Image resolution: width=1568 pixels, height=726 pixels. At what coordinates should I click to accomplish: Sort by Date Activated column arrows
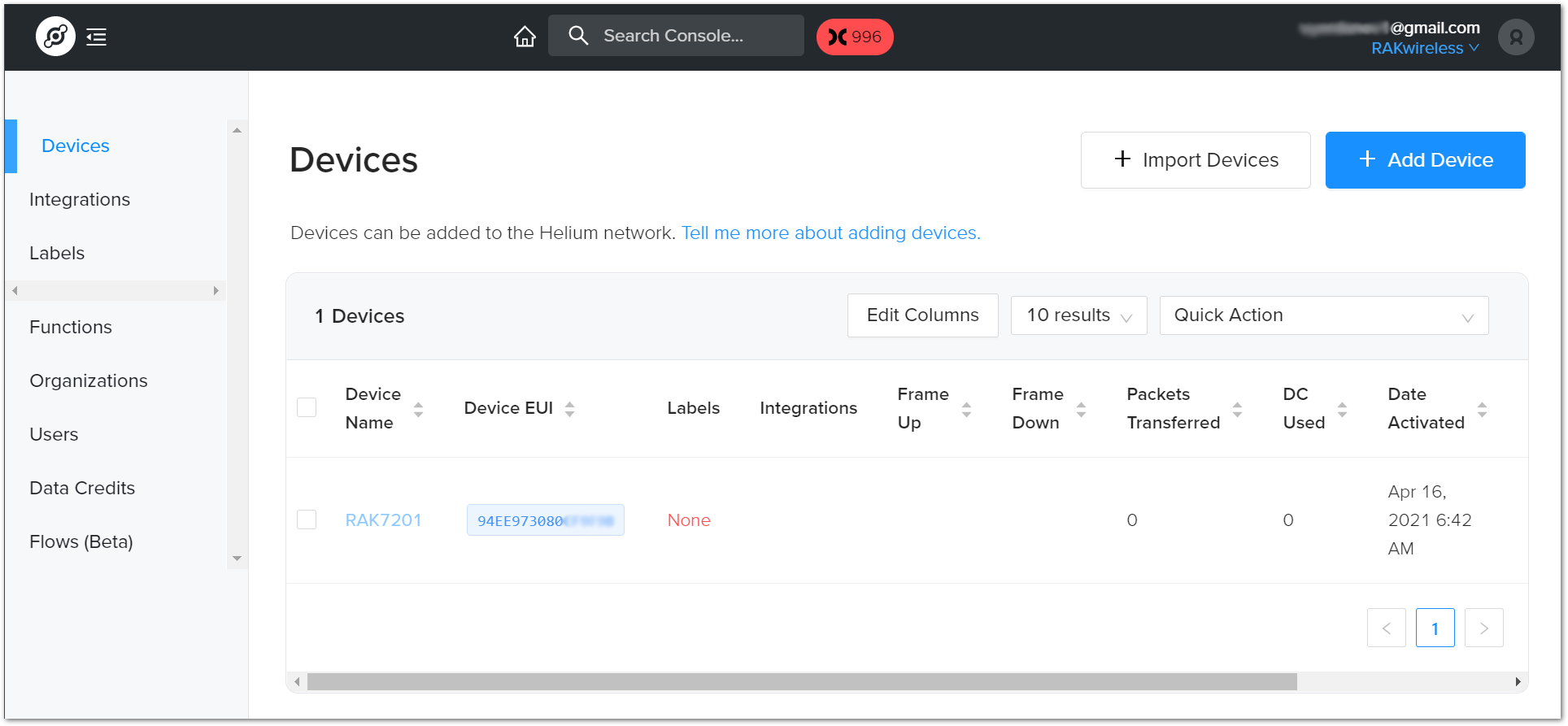pyautogui.click(x=1482, y=409)
